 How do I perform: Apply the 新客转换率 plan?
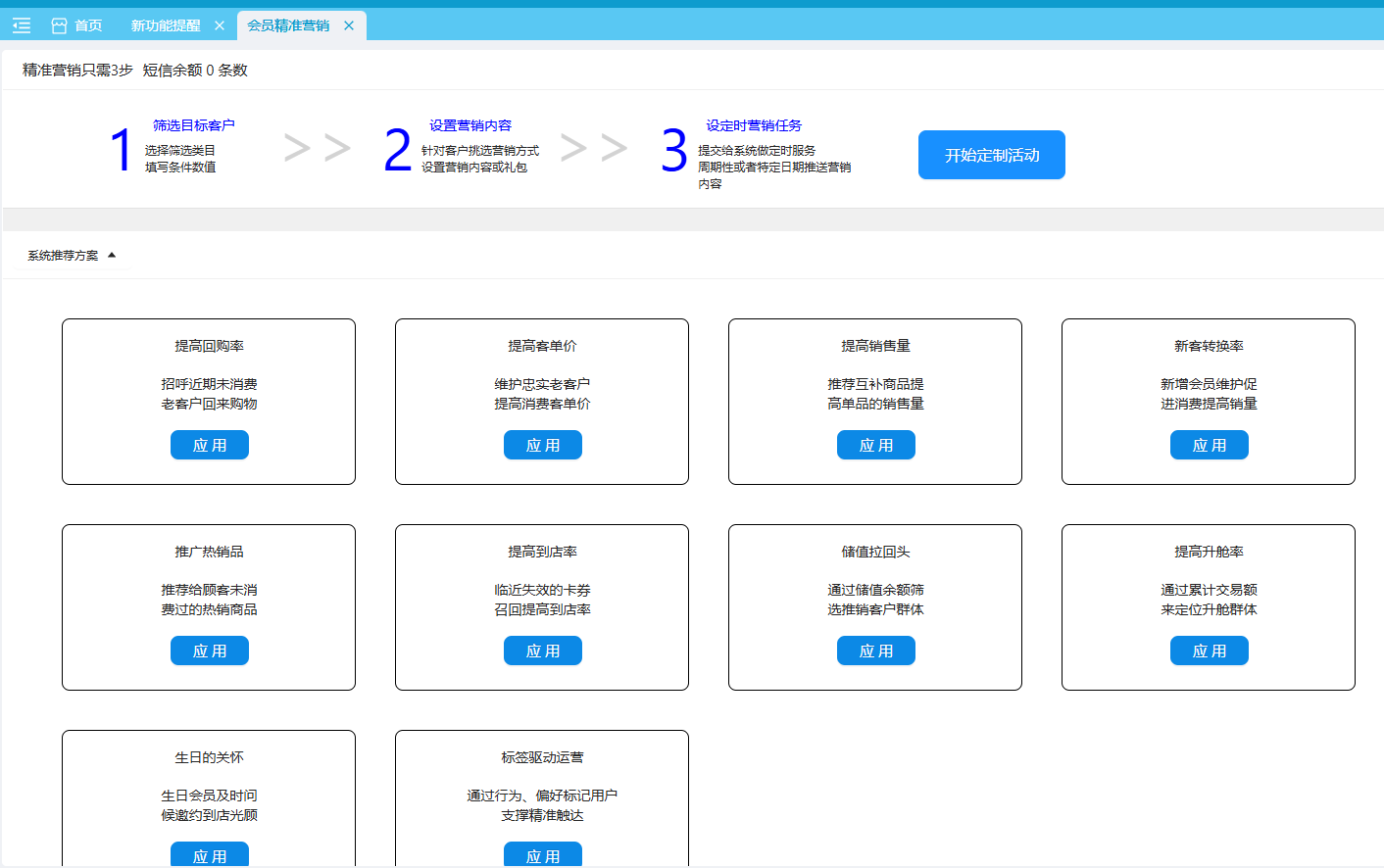(x=1209, y=445)
